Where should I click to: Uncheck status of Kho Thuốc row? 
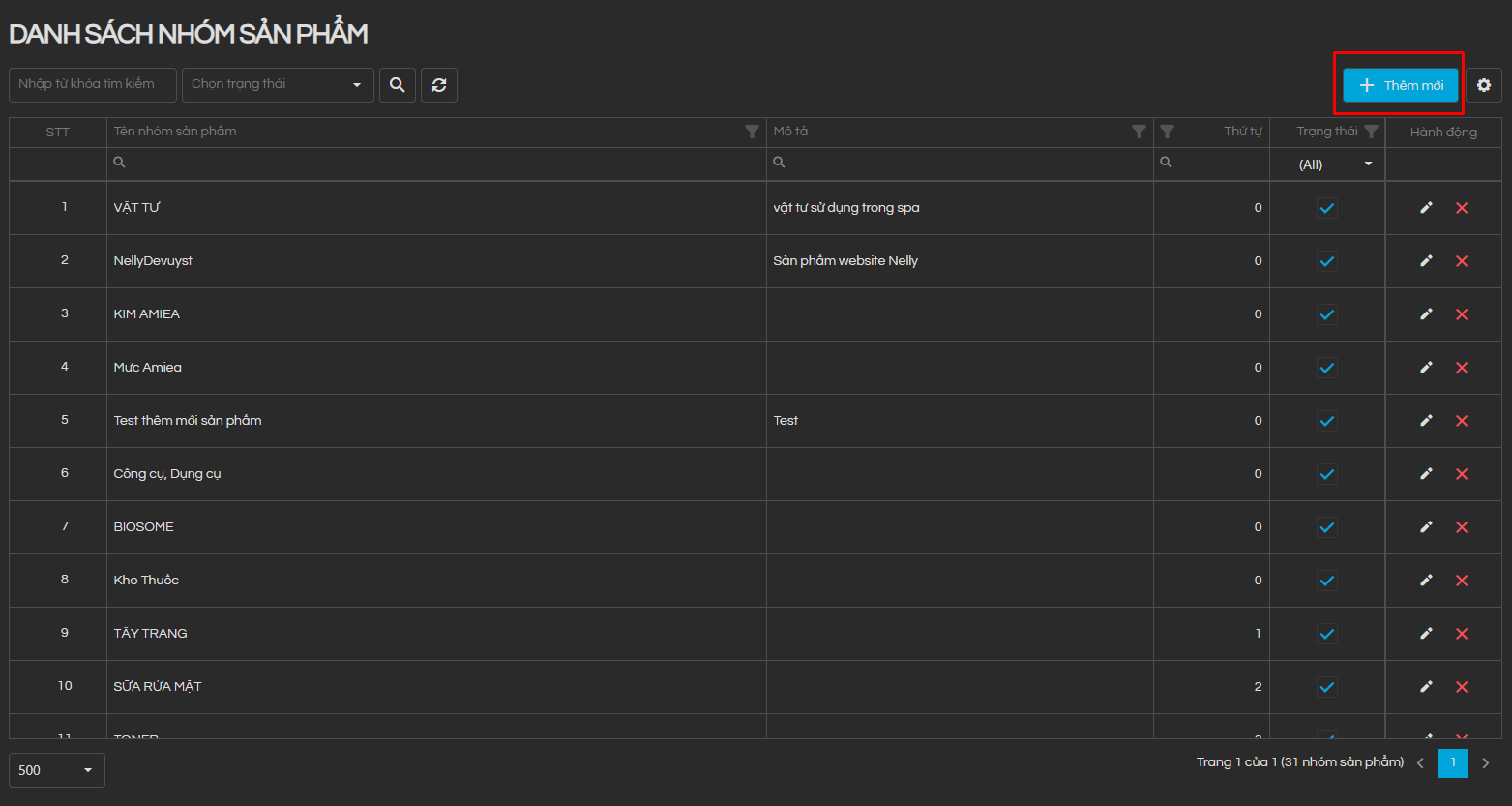click(x=1326, y=581)
